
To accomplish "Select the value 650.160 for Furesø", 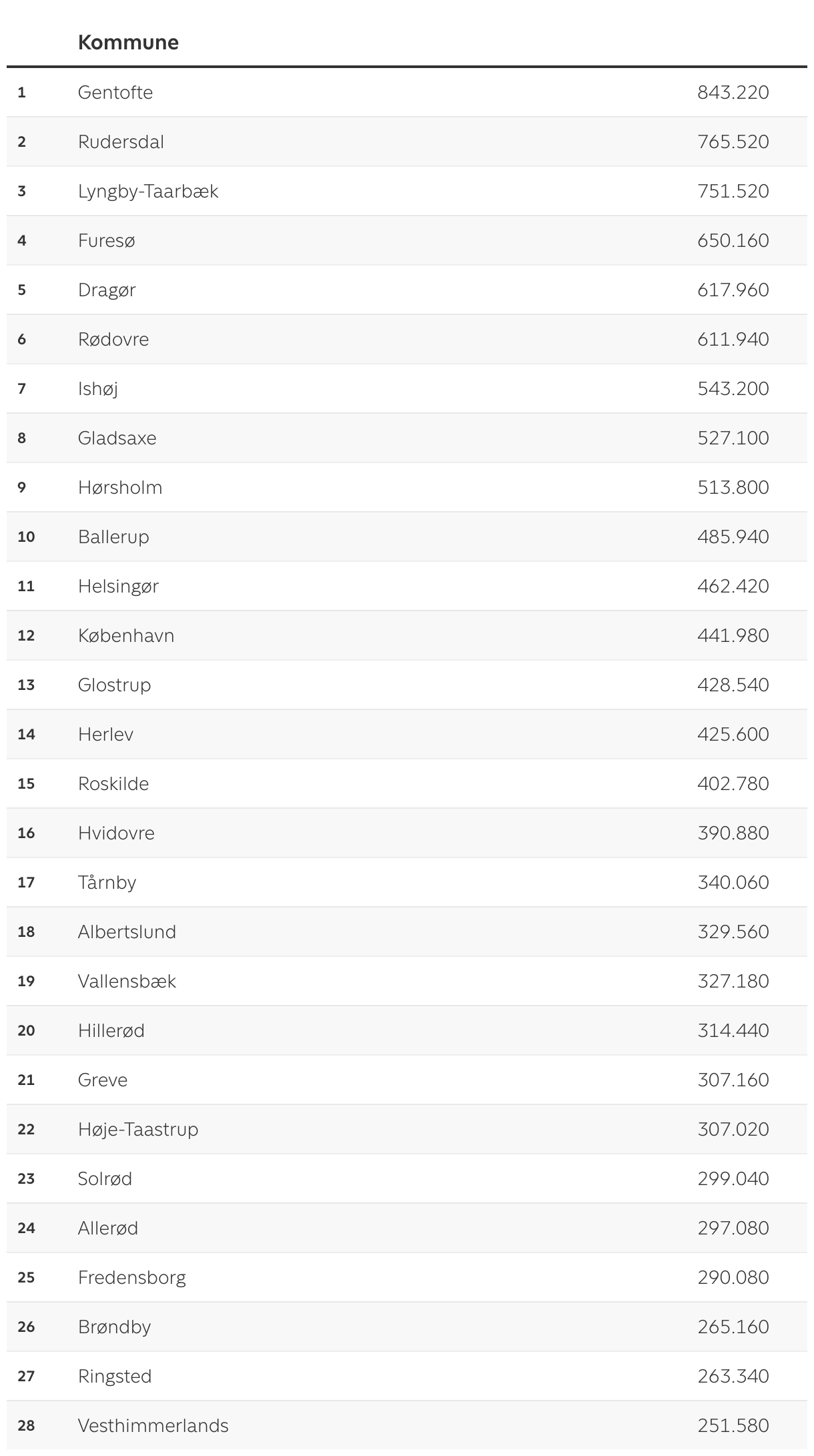I will tap(733, 240).
